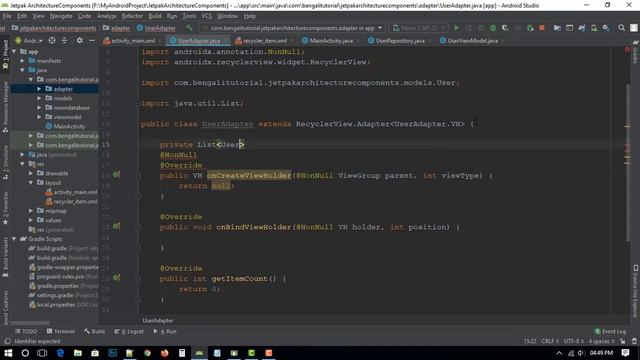Open the device selector dropdown
This screenshot has width=640, height=360.
[x=419, y=28]
